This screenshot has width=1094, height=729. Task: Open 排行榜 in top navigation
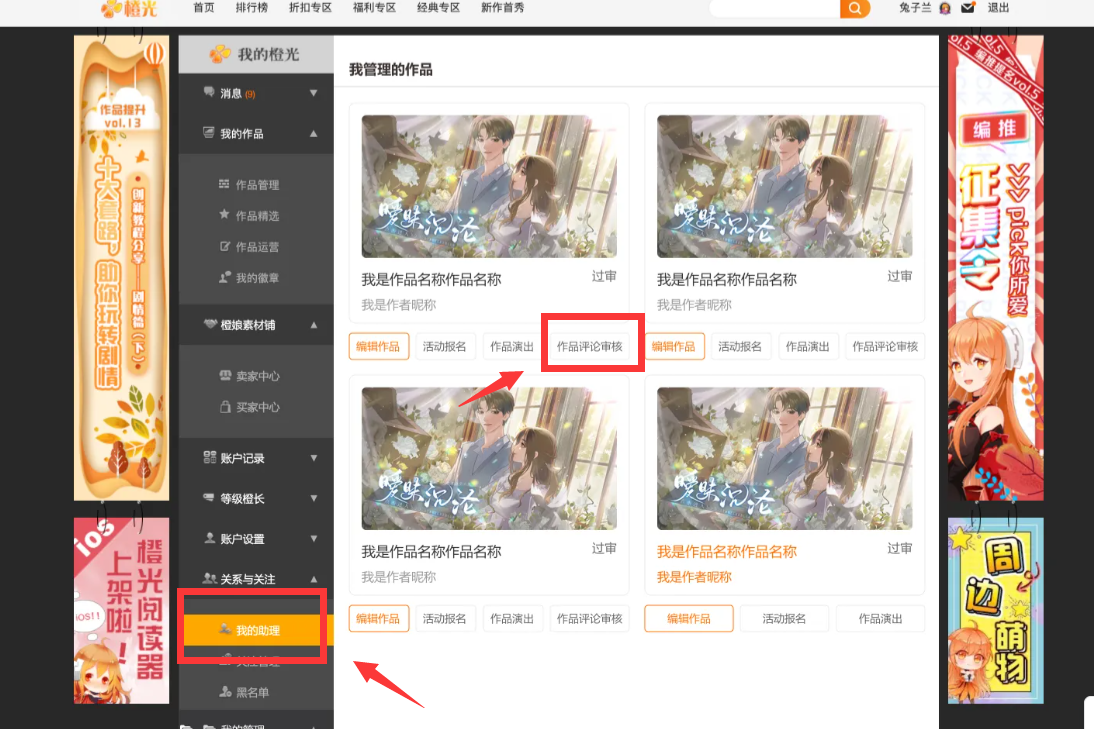point(252,8)
